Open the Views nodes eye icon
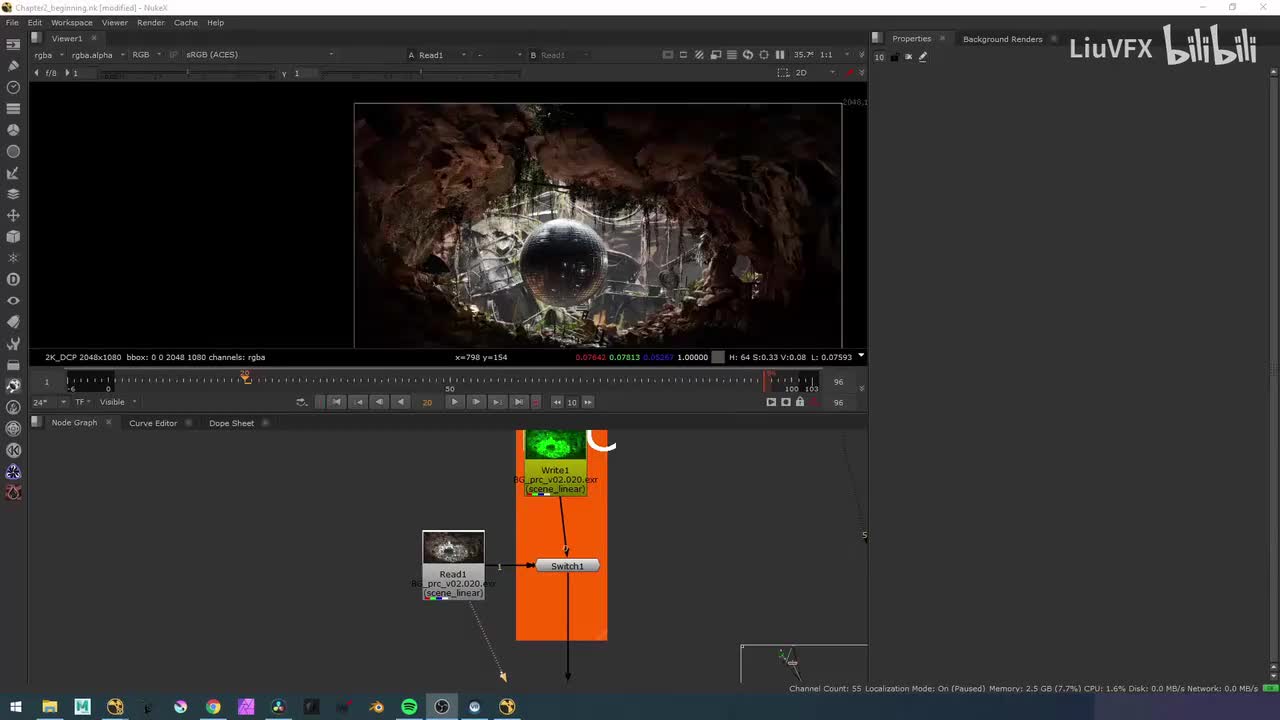The width and height of the screenshot is (1280, 720). point(13,301)
